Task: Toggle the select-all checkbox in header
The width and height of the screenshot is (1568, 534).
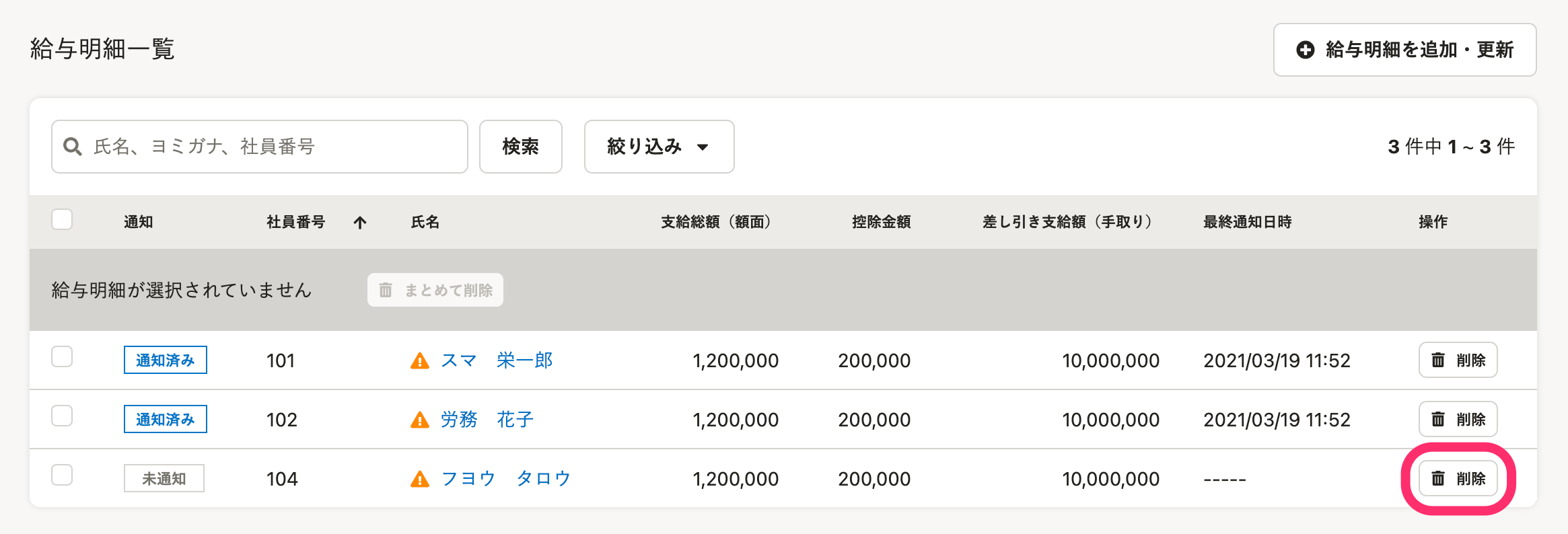Action: point(62,220)
